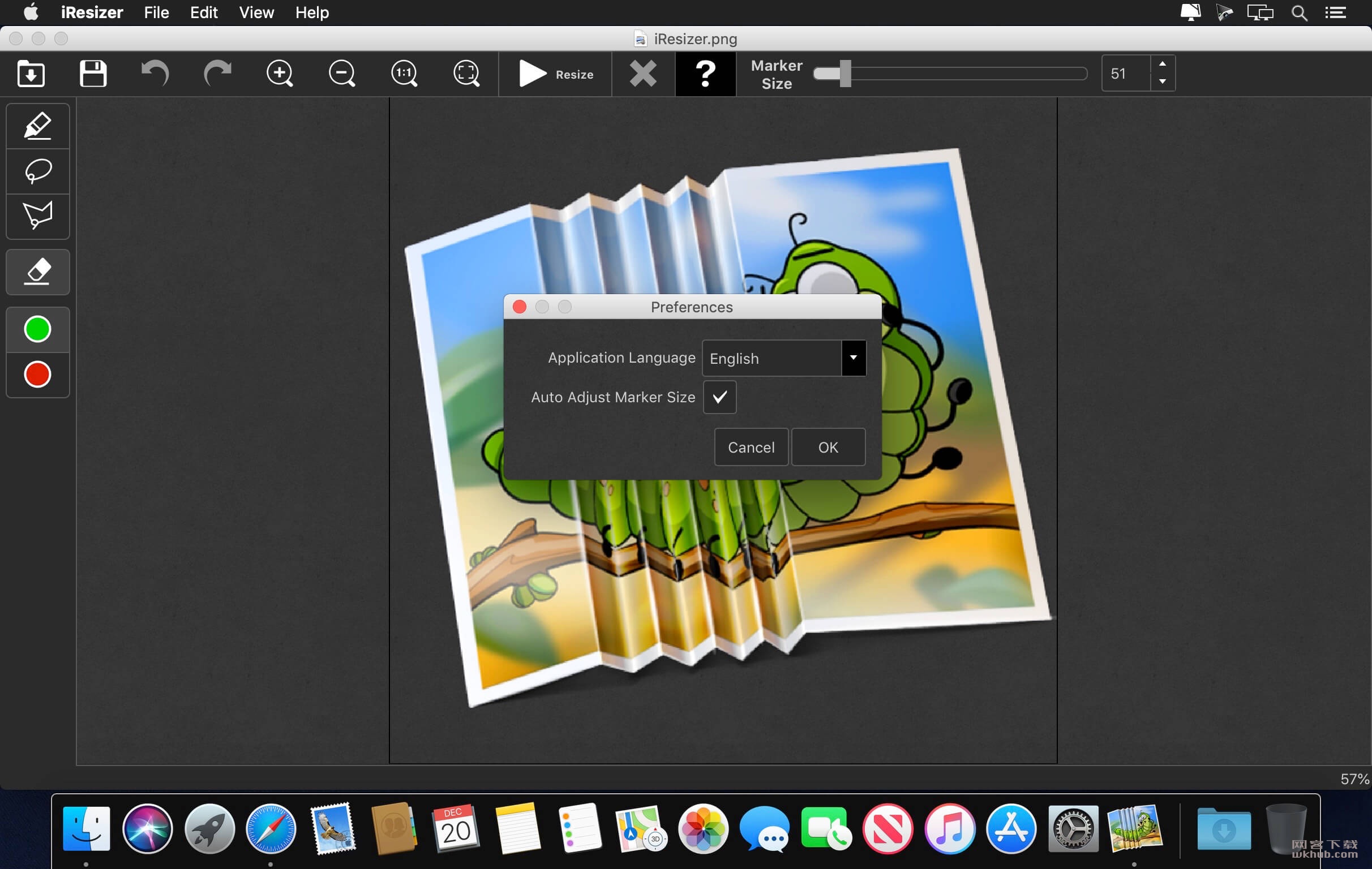Open System Preferences gear in Dock
The image size is (1372, 869).
pyautogui.click(x=1074, y=829)
